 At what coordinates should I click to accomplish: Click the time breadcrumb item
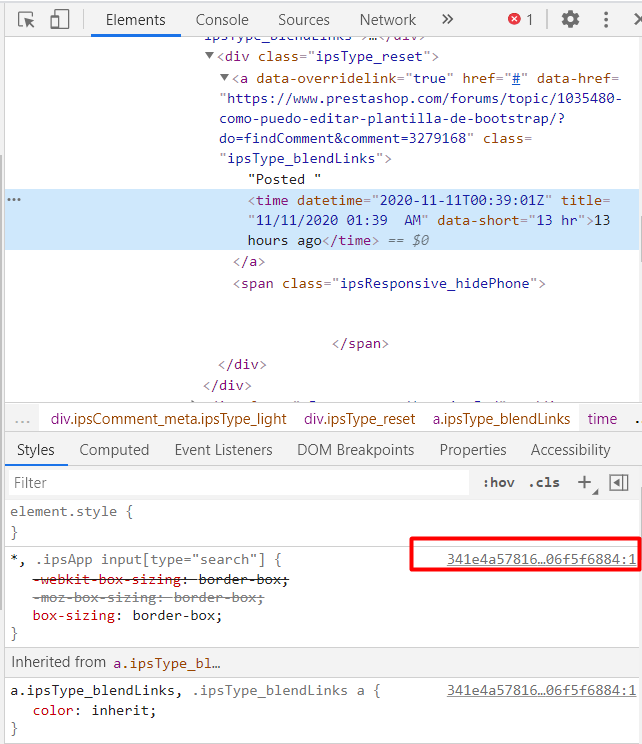tap(602, 419)
